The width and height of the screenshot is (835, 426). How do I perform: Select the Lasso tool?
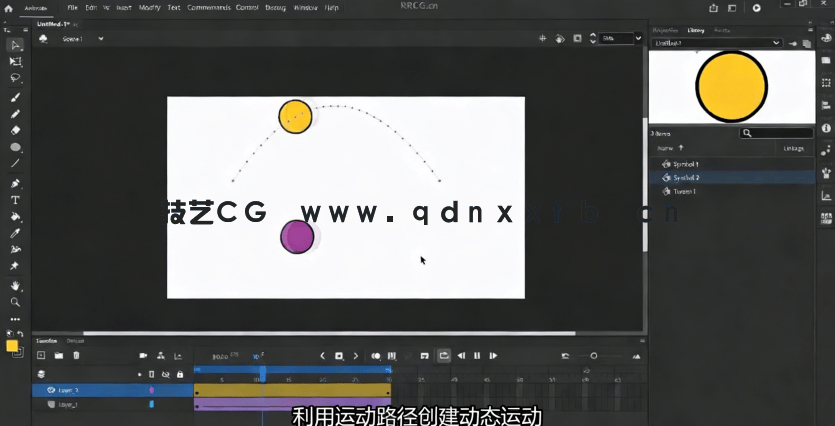coord(15,79)
